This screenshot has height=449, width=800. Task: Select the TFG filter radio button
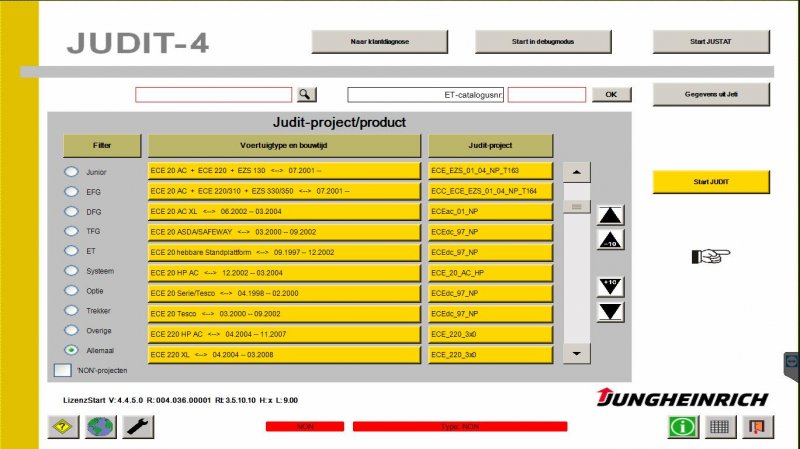[x=71, y=231]
